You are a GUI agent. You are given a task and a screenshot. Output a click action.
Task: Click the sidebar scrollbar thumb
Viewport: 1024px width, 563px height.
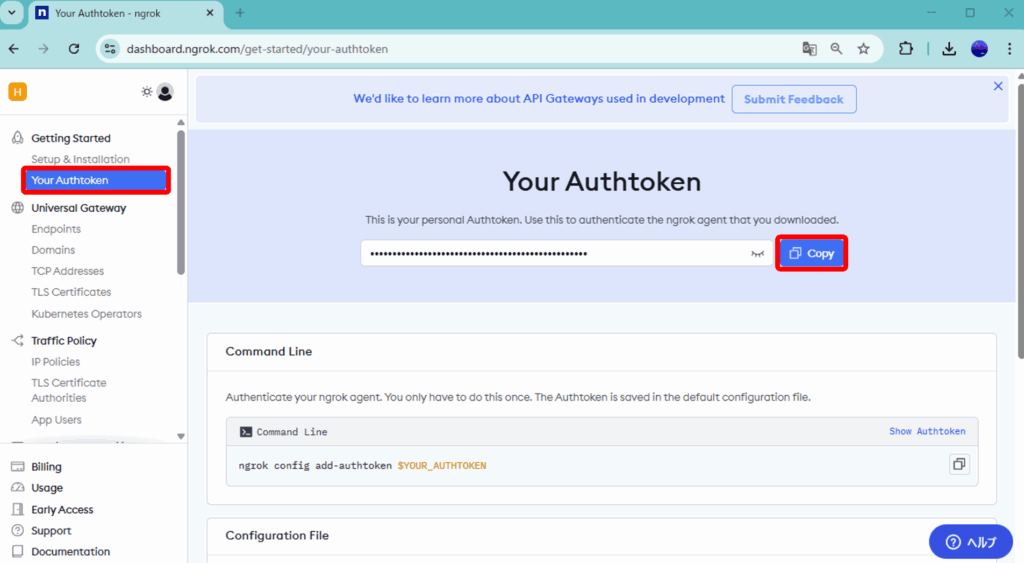pos(181,202)
